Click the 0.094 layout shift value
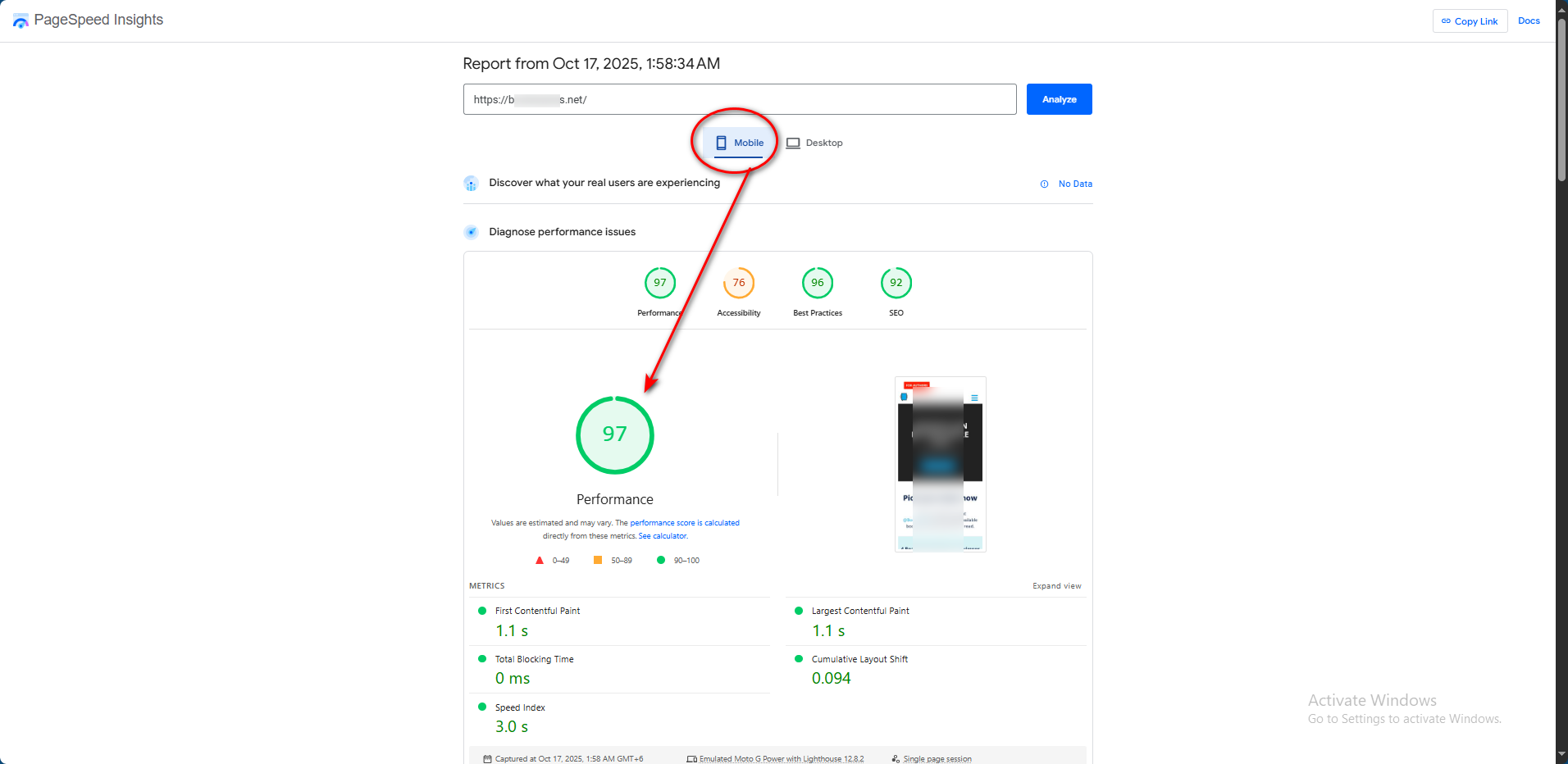Screen dimensions: 1568x764 pos(831,679)
